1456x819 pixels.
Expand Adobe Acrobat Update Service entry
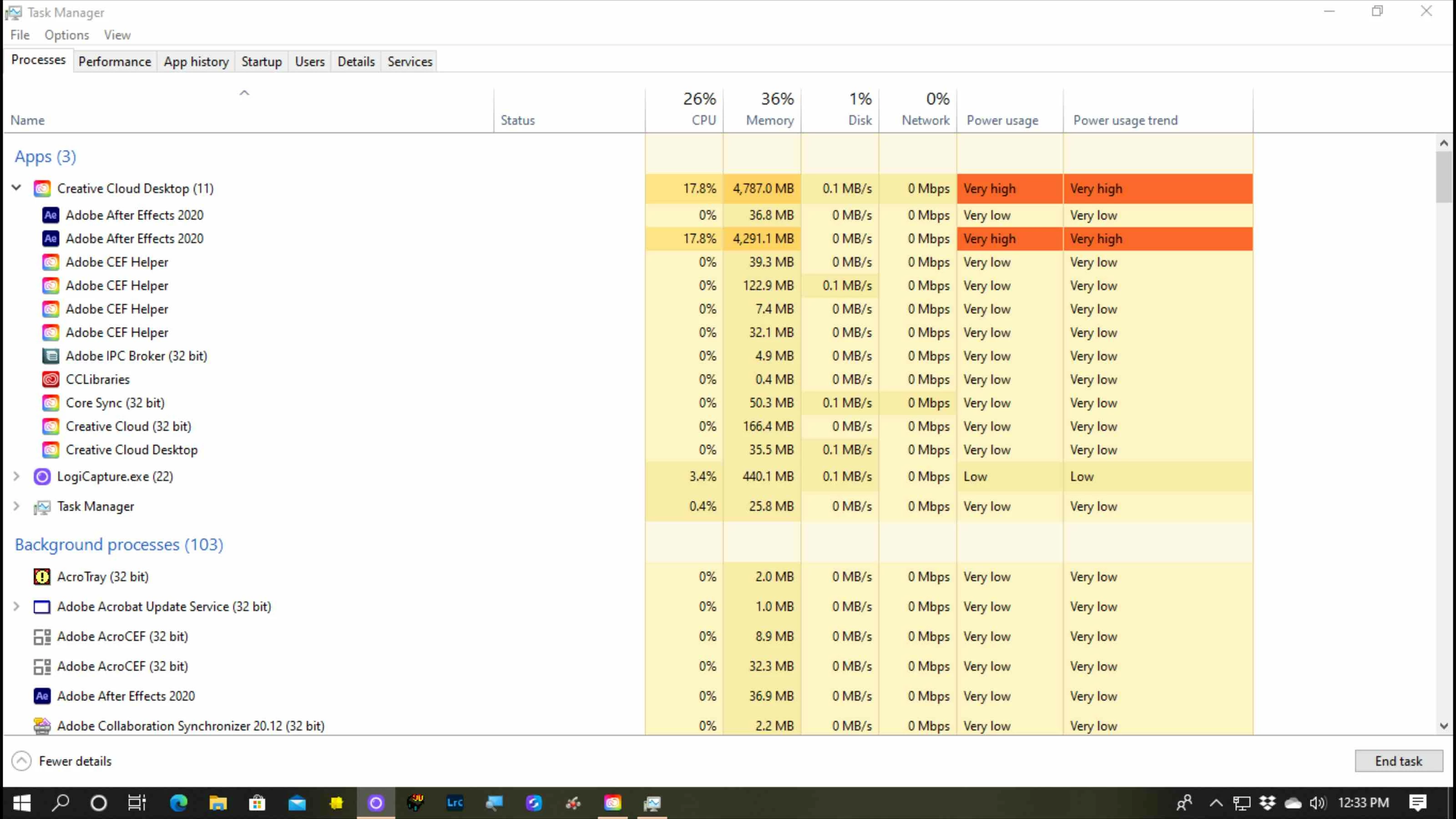pyautogui.click(x=16, y=607)
